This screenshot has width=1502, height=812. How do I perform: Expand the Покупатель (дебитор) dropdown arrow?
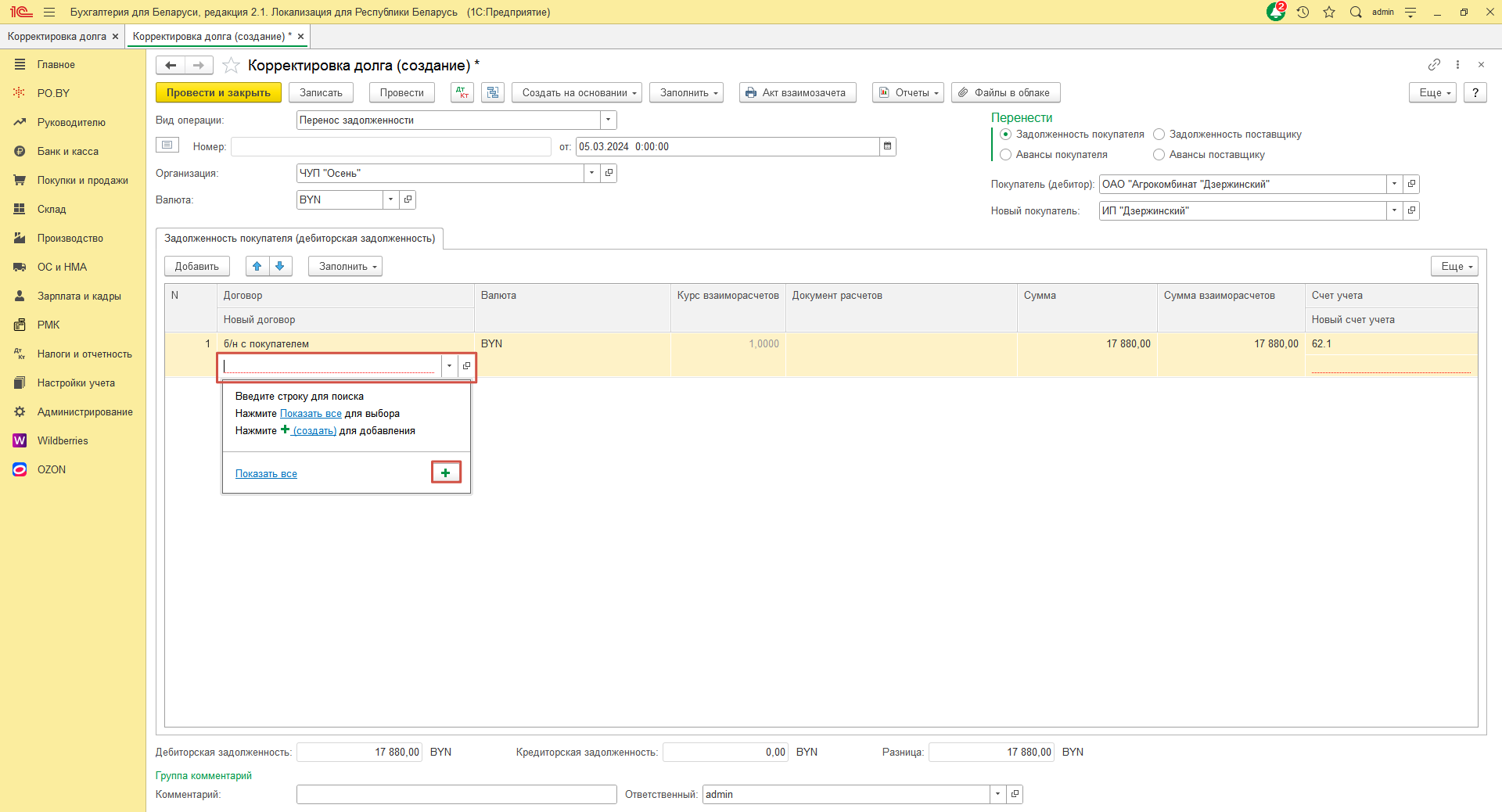tap(1395, 184)
